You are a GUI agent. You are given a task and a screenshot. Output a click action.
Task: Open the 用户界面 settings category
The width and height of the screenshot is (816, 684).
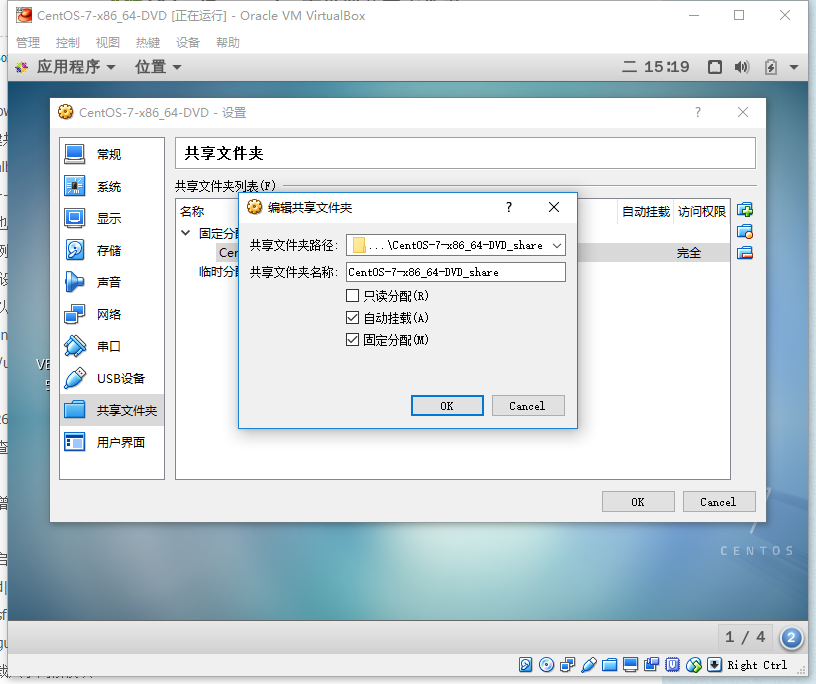[x=111, y=442]
